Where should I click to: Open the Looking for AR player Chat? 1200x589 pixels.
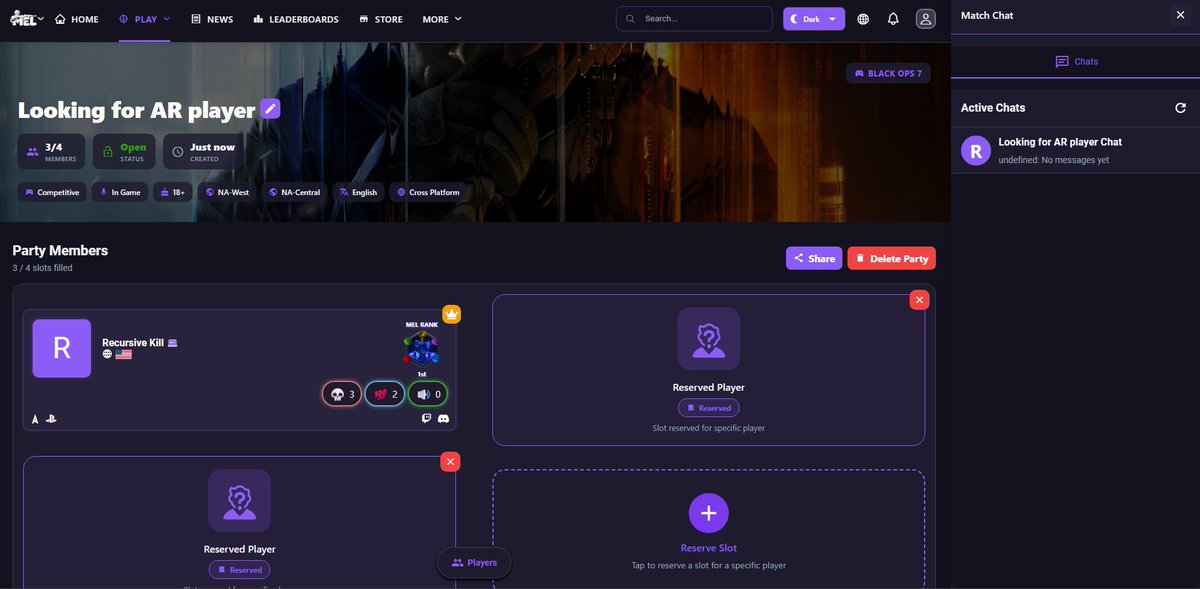(1075, 150)
